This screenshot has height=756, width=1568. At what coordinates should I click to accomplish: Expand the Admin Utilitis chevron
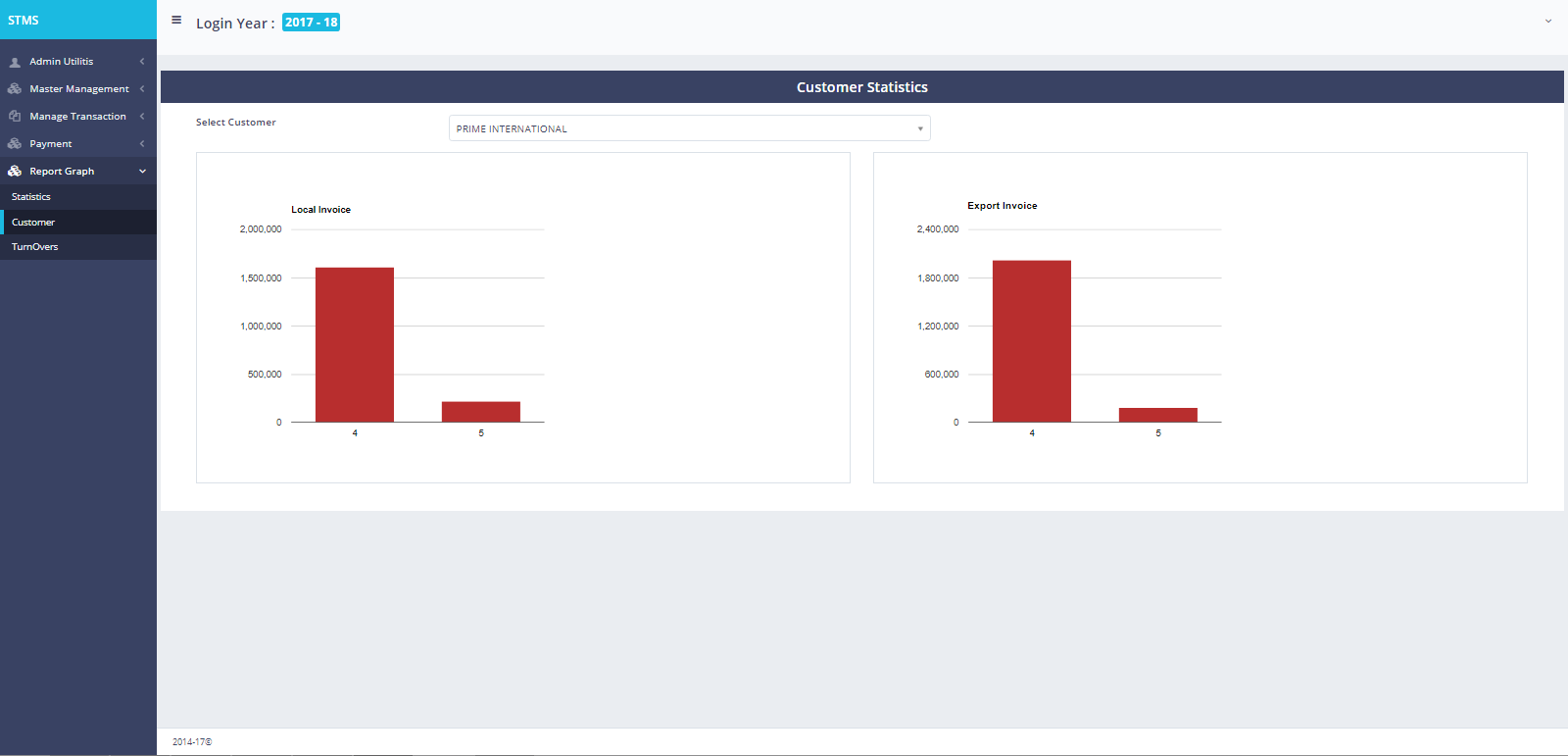[142, 62]
